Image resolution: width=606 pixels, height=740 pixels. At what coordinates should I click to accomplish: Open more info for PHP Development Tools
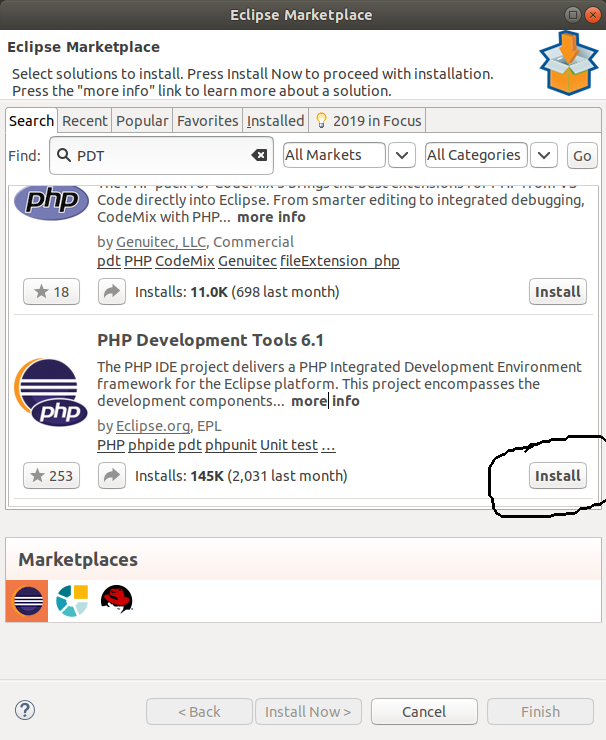pyautogui.click(x=325, y=401)
